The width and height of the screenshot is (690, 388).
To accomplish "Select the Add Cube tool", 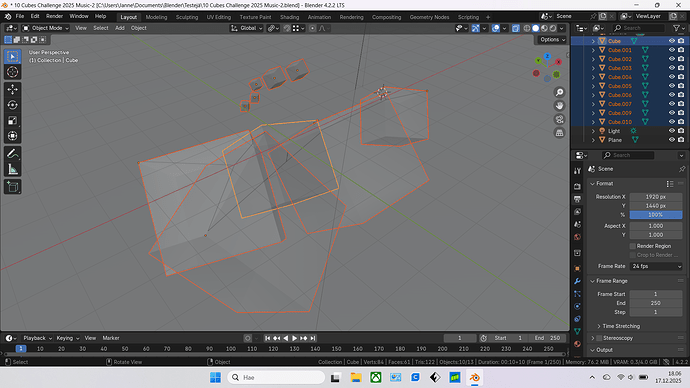I will click(12, 187).
